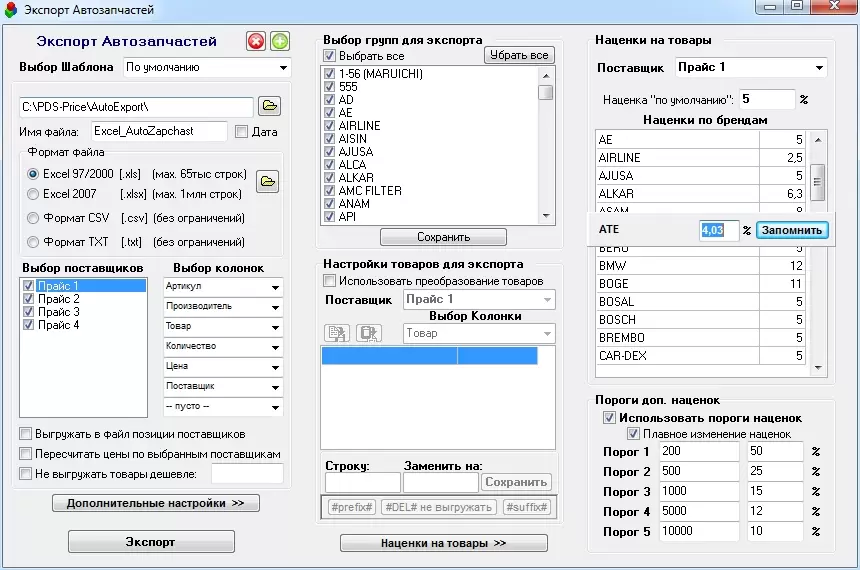Open Поставщик dropdown in Настройки товаров
Viewport: 860px width, 570px height.
point(547,300)
